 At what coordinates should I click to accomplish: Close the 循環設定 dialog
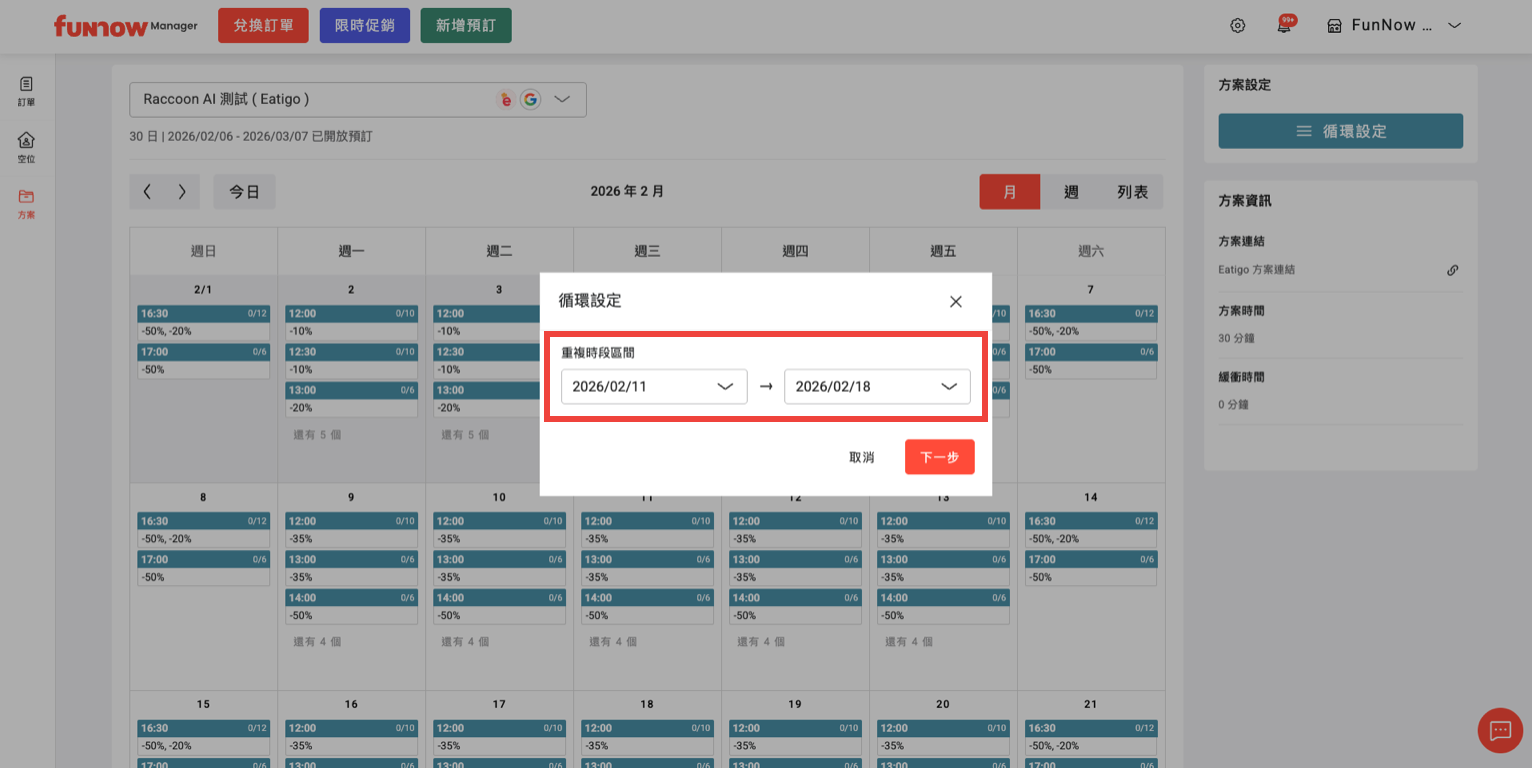pyautogui.click(x=956, y=301)
